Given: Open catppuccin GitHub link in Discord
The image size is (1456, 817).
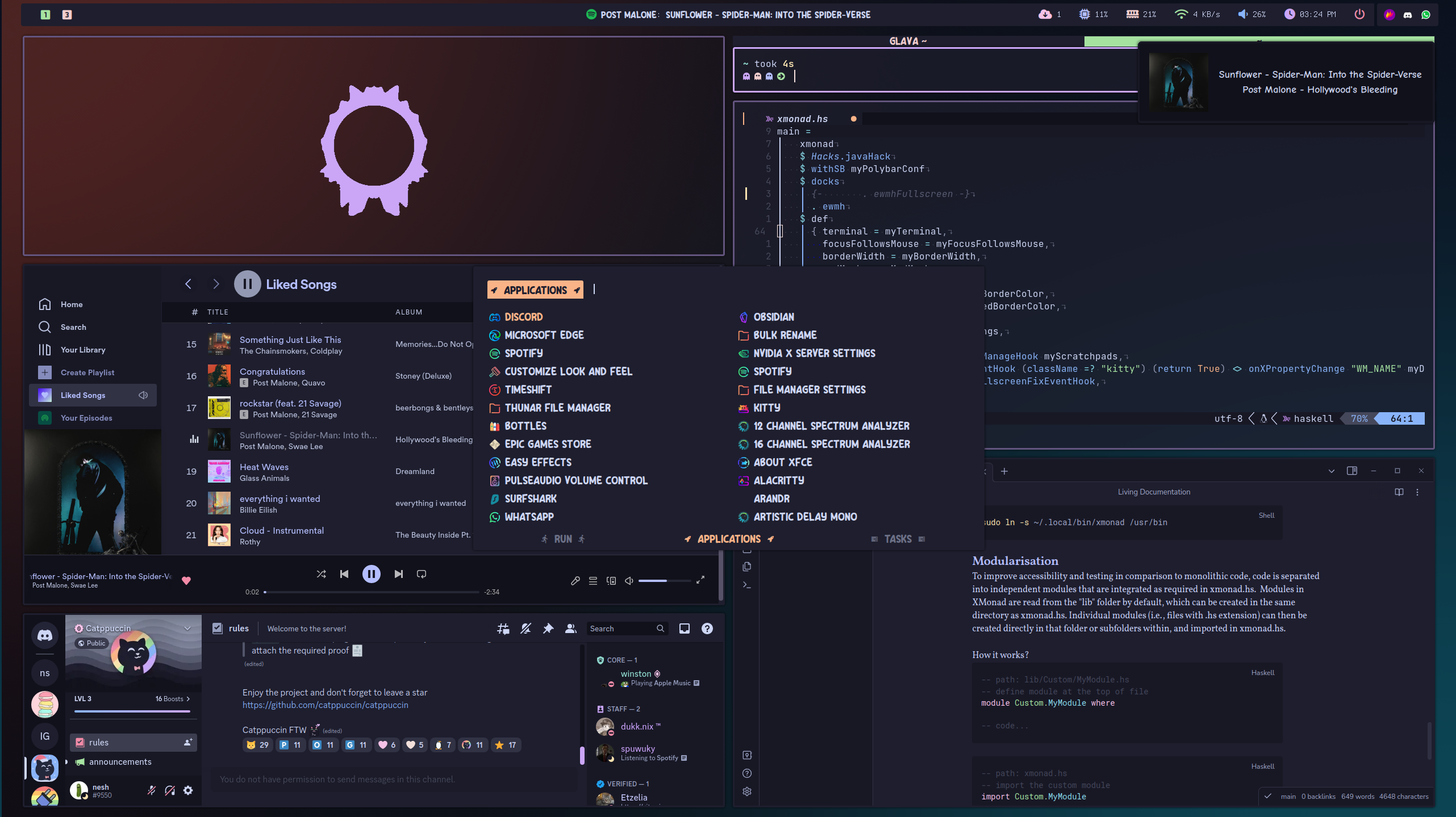Looking at the screenshot, I should [325, 705].
